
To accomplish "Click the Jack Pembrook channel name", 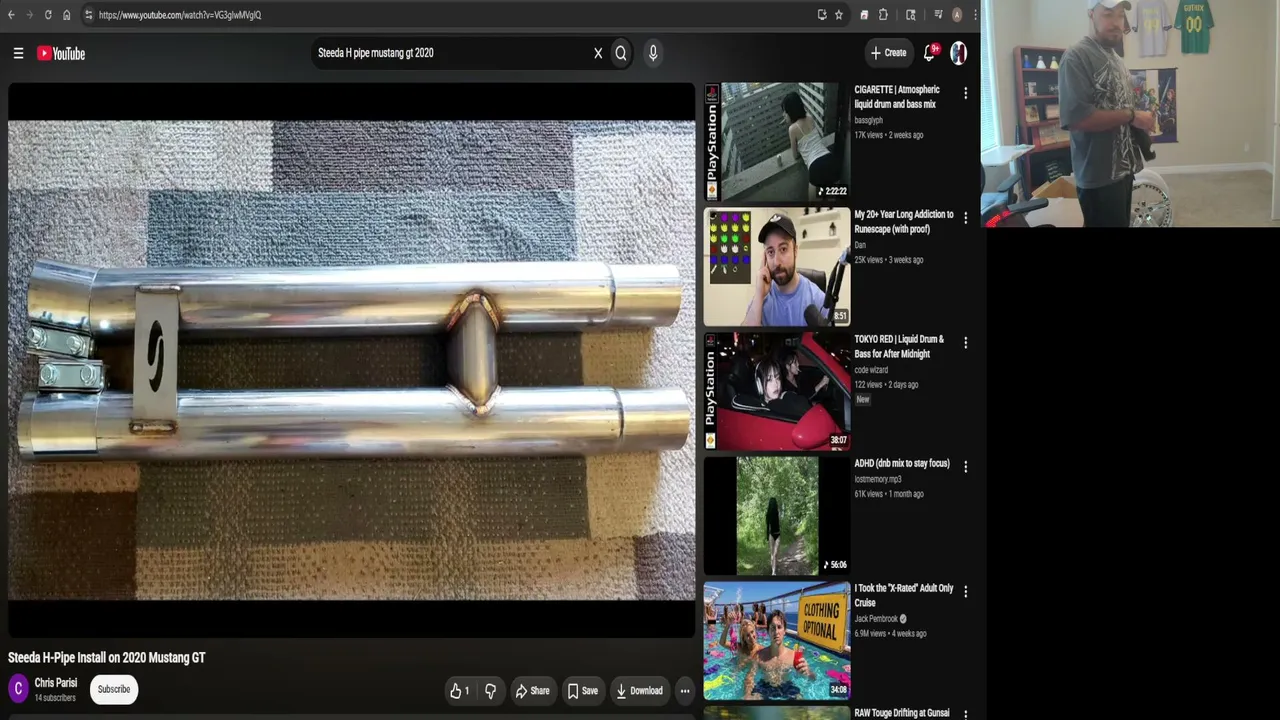I will tap(877, 619).
